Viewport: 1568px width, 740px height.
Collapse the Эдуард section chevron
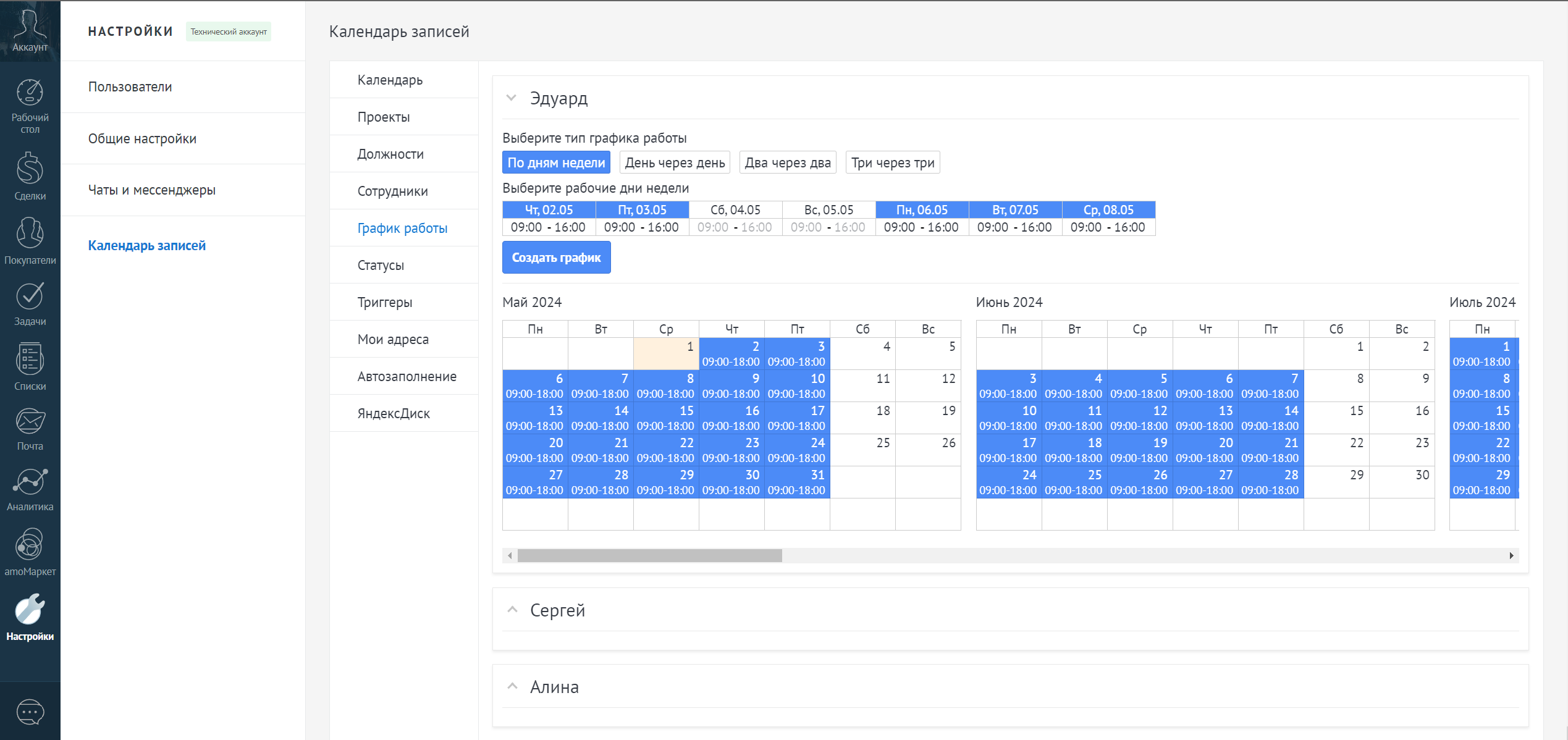pos(511,98)
